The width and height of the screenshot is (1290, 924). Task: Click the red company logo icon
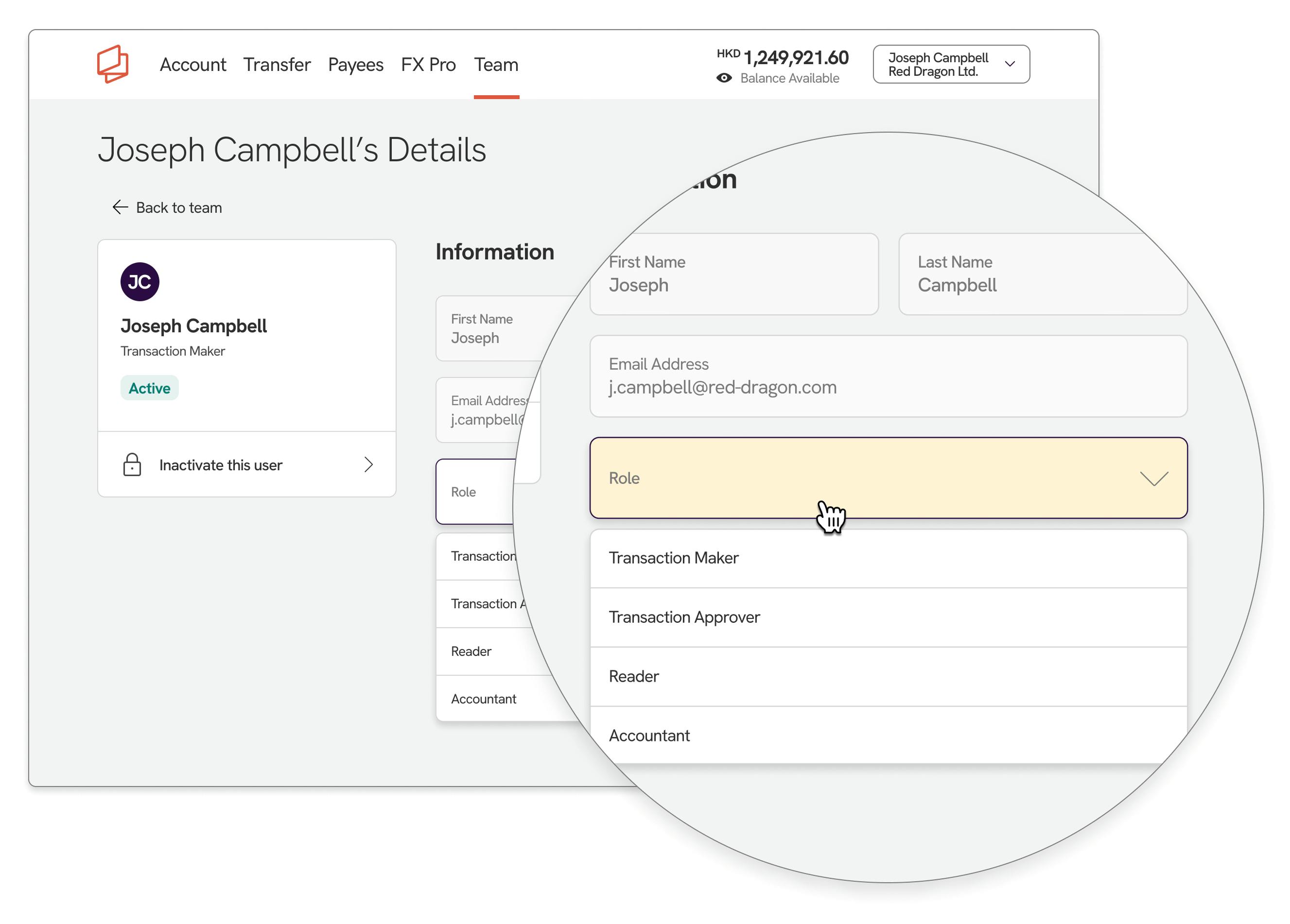113,64
